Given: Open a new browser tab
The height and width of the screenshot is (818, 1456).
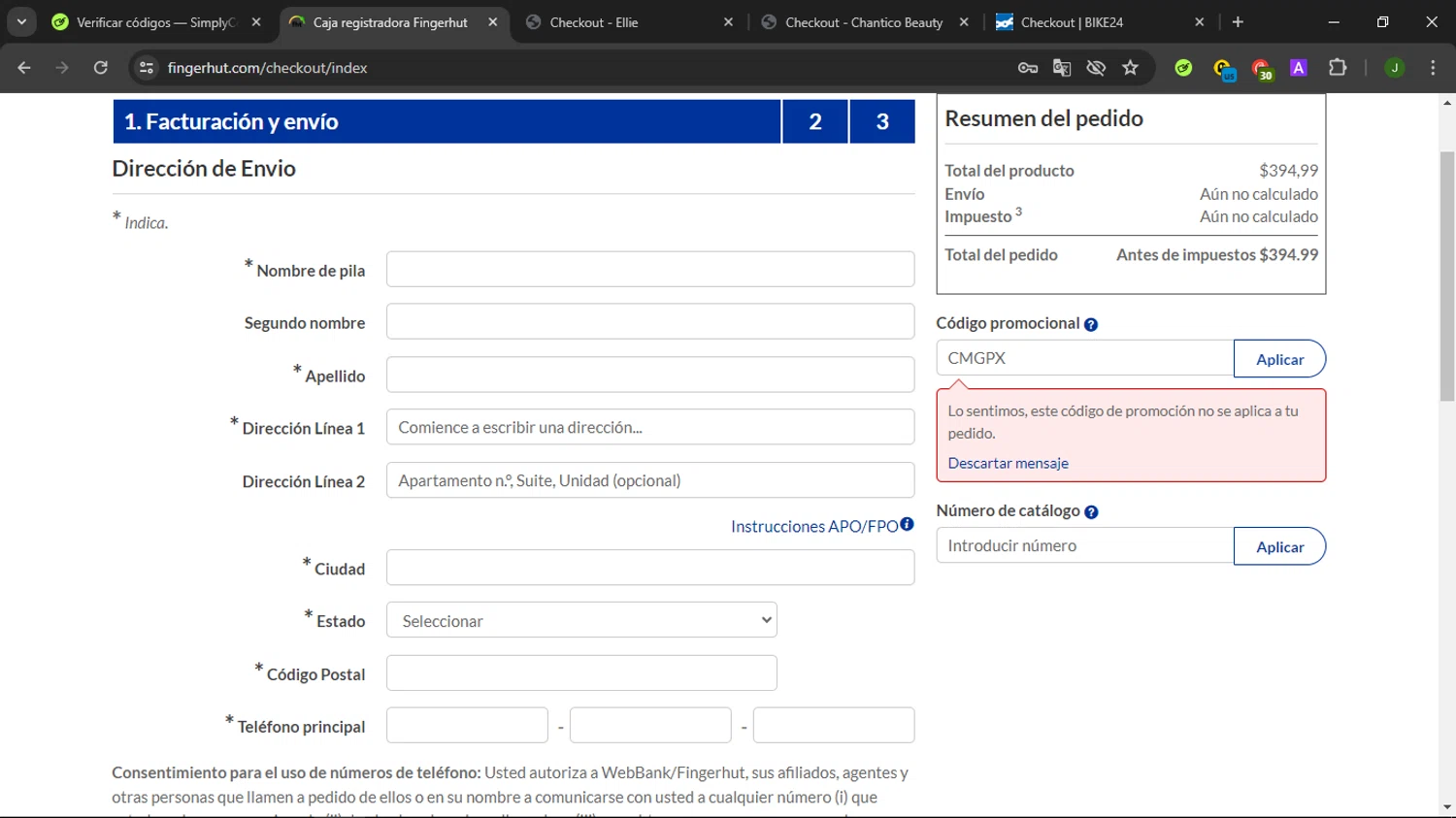Looking at the screenshot, I should 1238,22.
